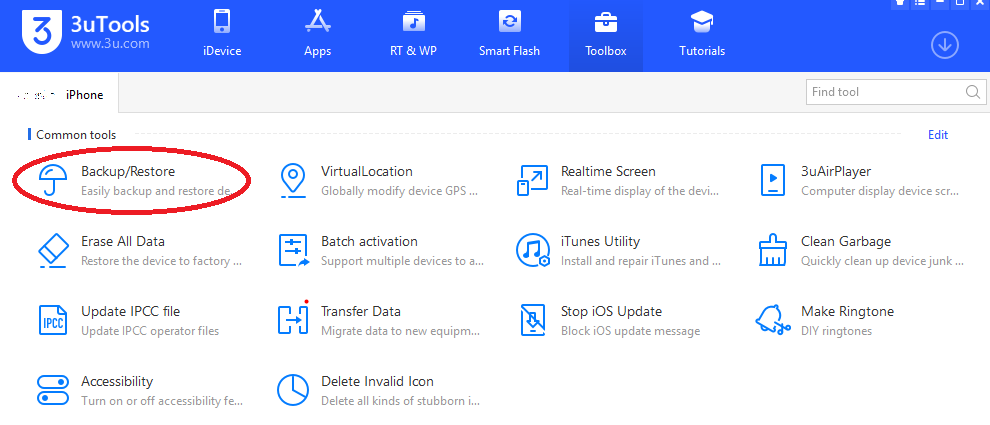The height and width of the screenshot is (425, 990).
Task: Click the Delete Invalid Icon label
Action: coord(378,381)
